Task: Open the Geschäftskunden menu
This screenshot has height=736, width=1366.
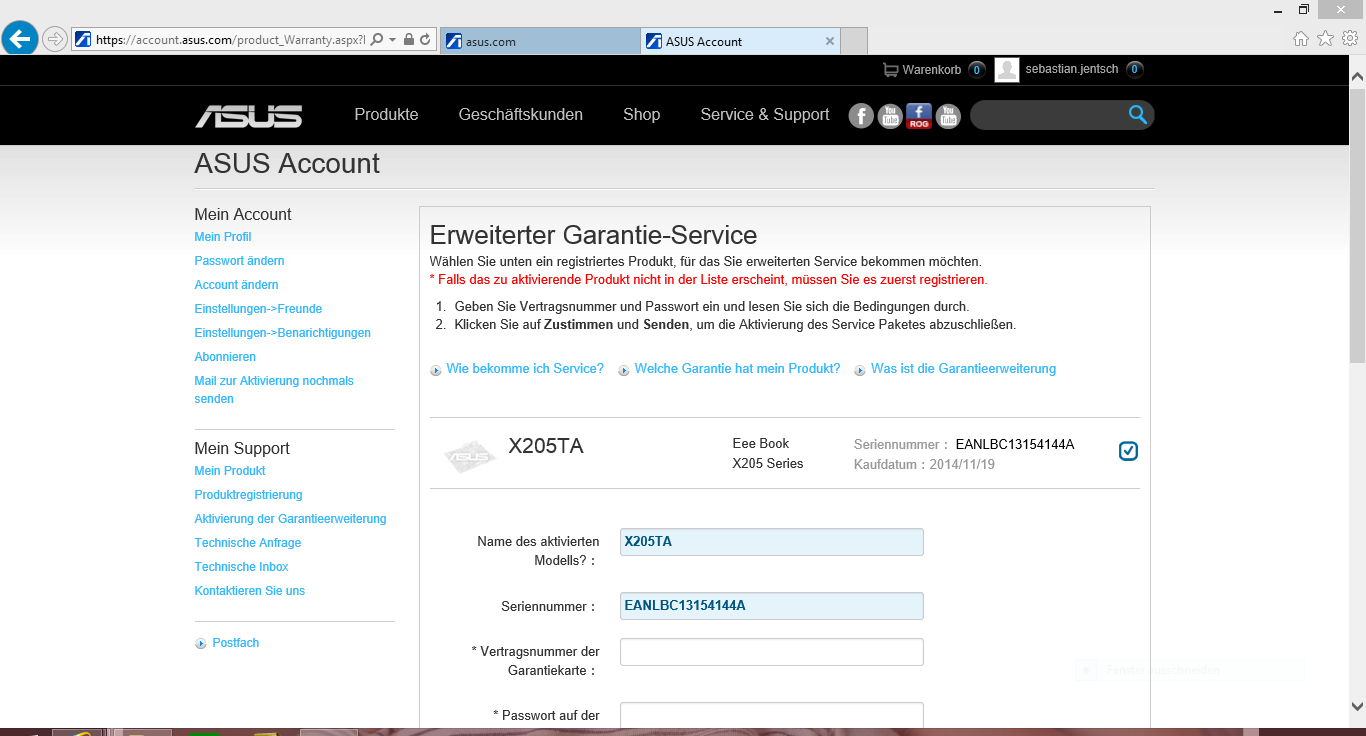Action: coord(521,115)
